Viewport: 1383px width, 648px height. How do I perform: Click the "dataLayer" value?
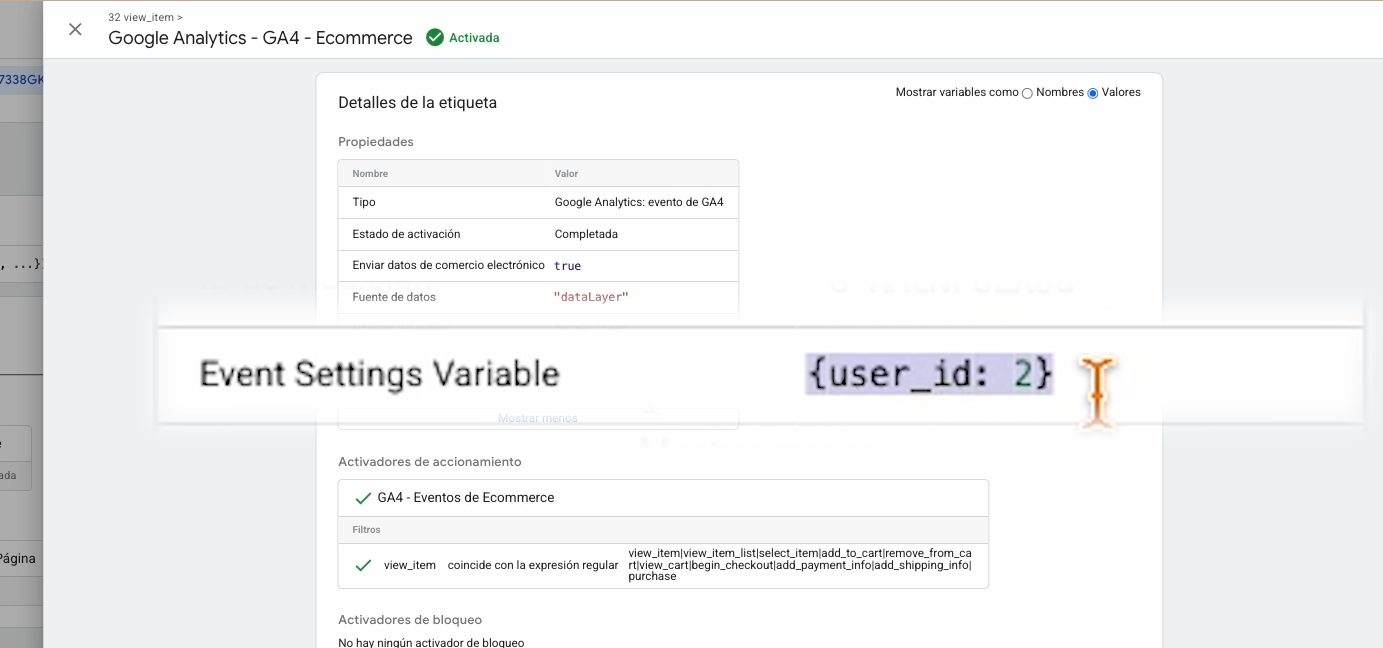coord(591,297)
